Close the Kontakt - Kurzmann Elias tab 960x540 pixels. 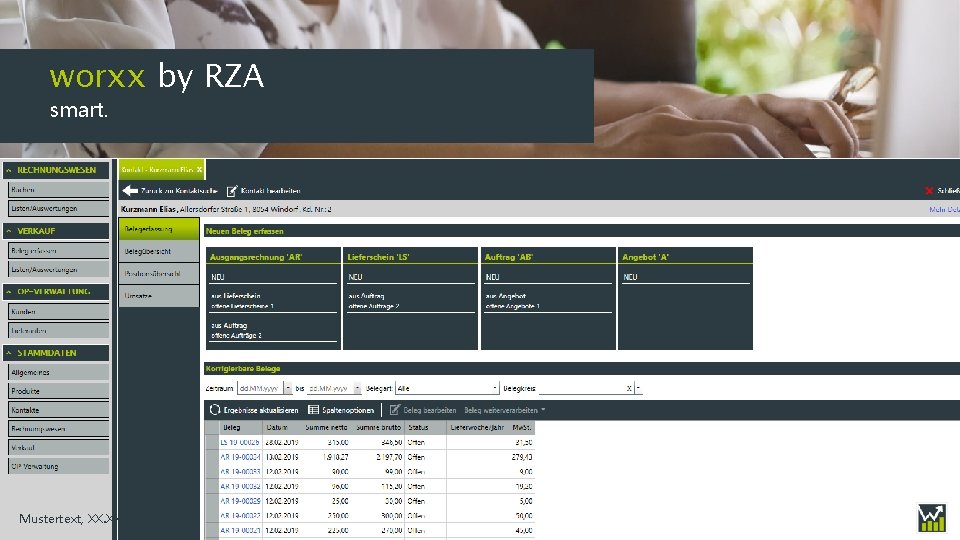pyautogui.click(x=199, y=170)
